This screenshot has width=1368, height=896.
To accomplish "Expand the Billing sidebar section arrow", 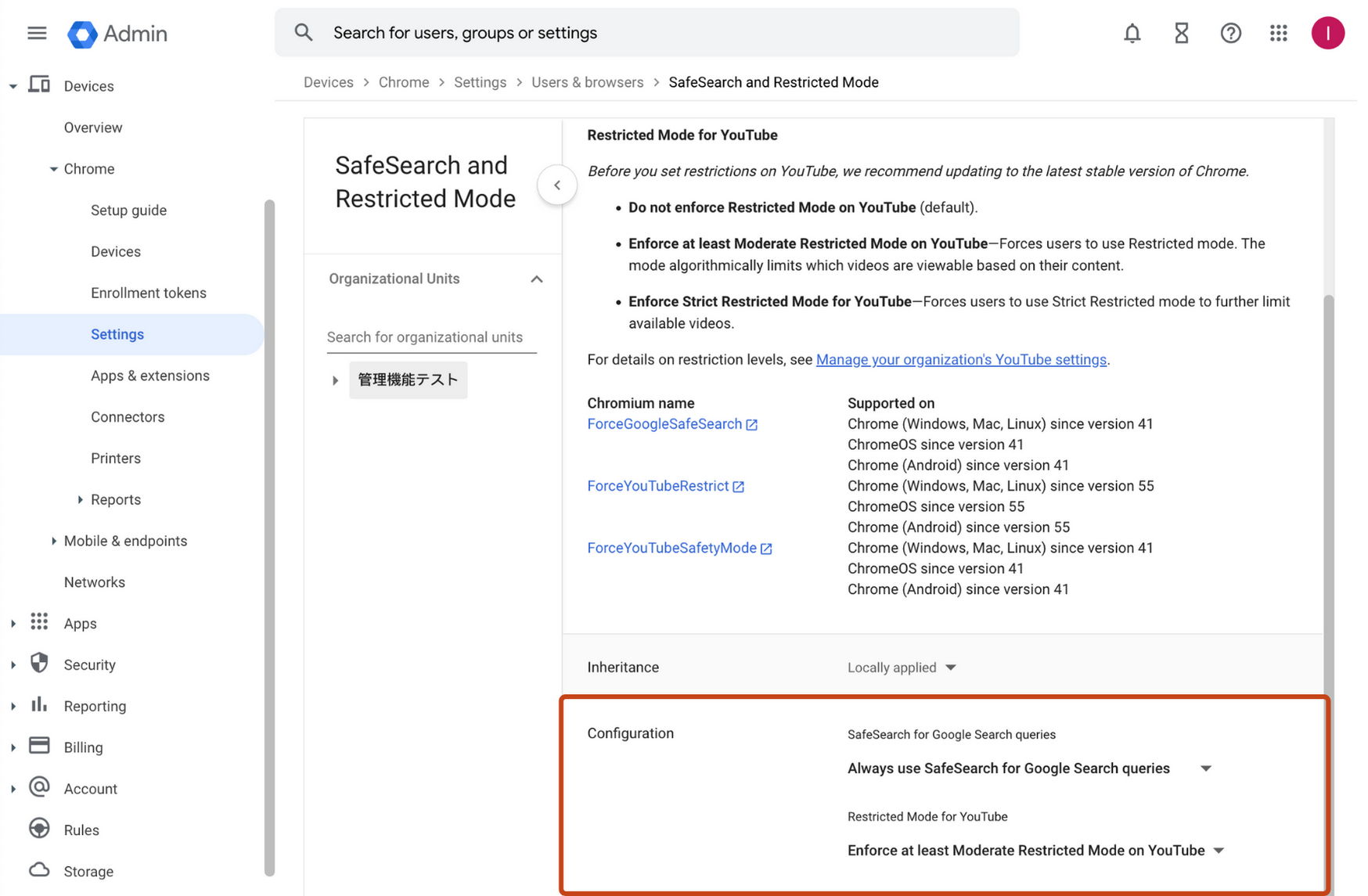I will (13, 747).
